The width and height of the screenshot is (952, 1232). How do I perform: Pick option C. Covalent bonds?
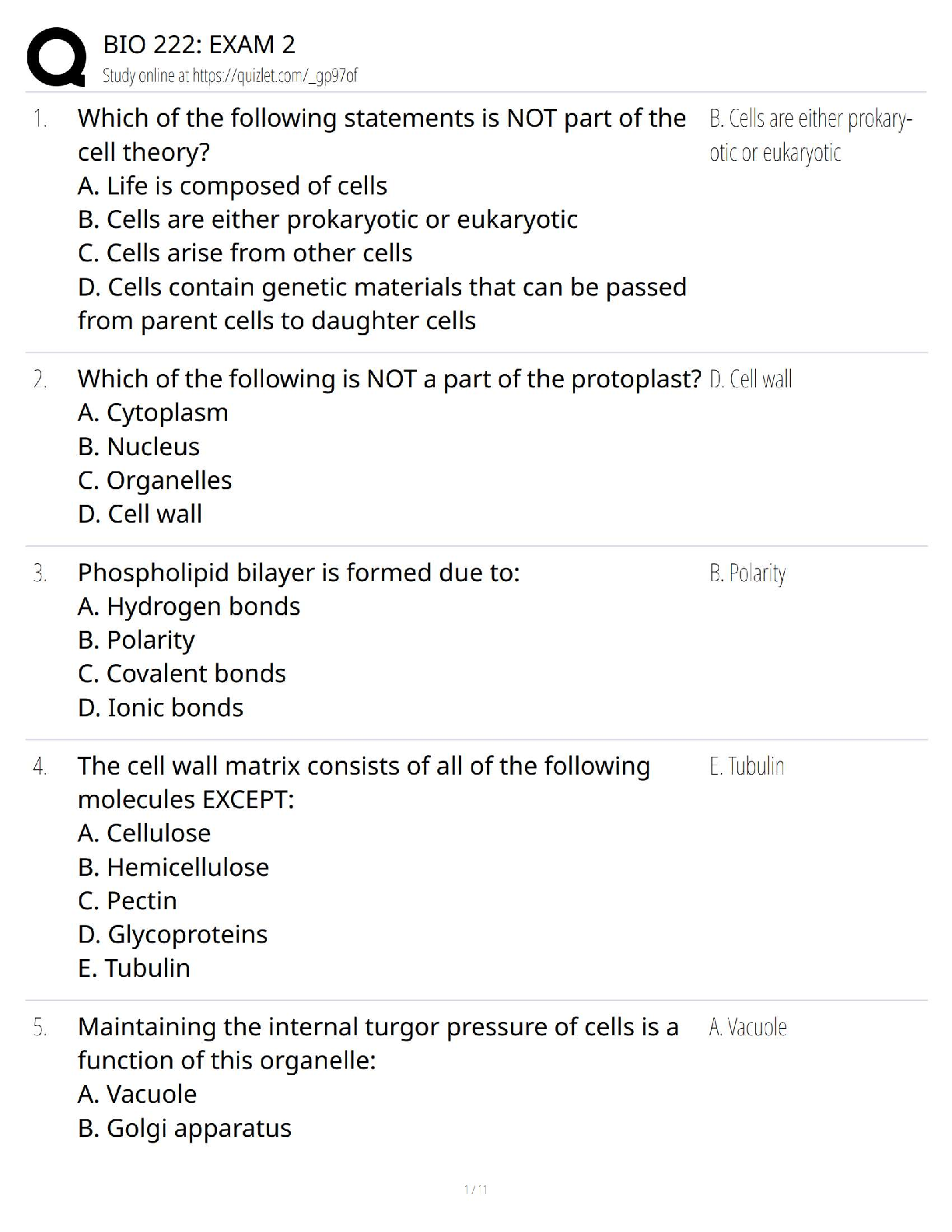tap(182, 674)
